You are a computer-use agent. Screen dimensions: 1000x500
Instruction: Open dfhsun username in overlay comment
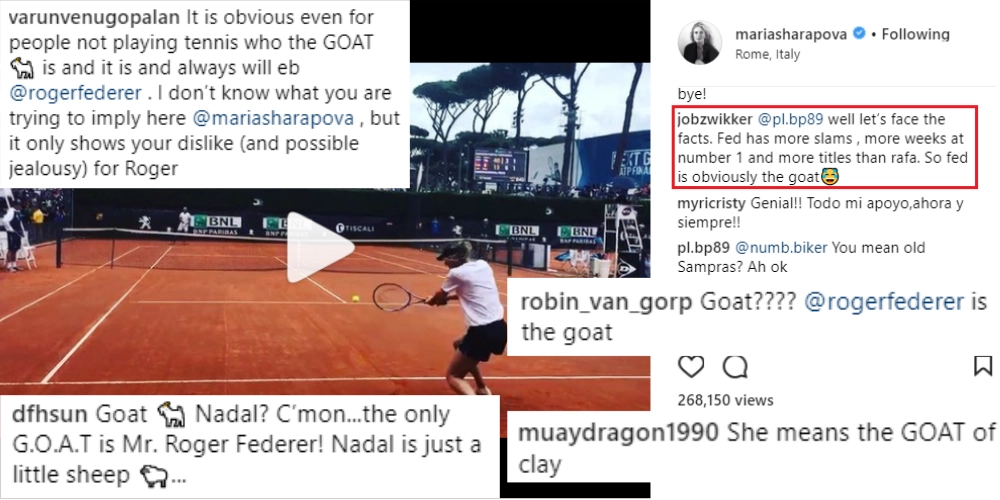click(x=48, y=414)
